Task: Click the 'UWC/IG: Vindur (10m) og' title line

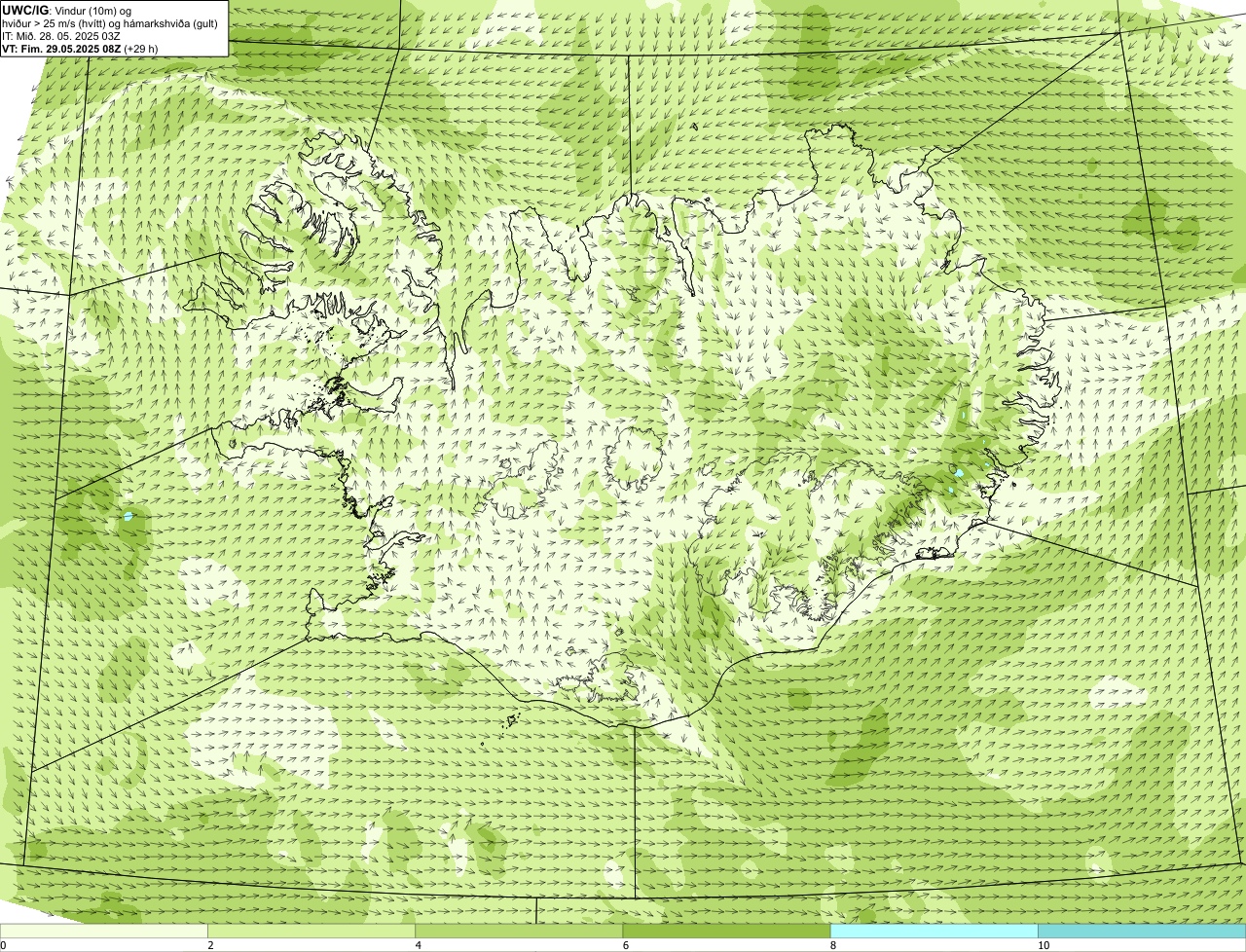Action: [67, 10]
